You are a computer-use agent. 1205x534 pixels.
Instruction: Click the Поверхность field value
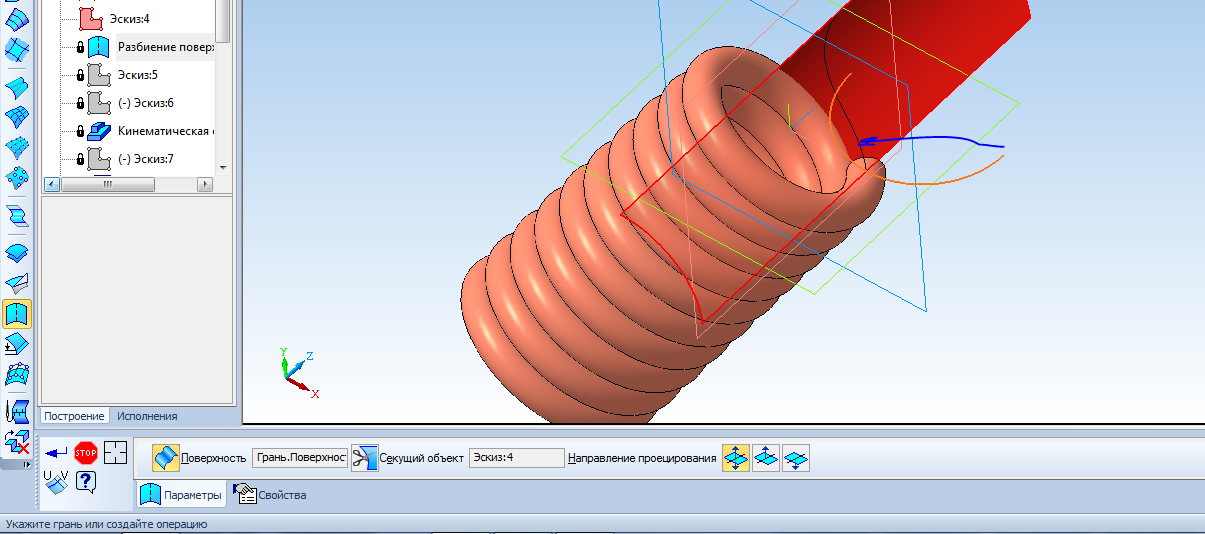[x=300, y=458]
